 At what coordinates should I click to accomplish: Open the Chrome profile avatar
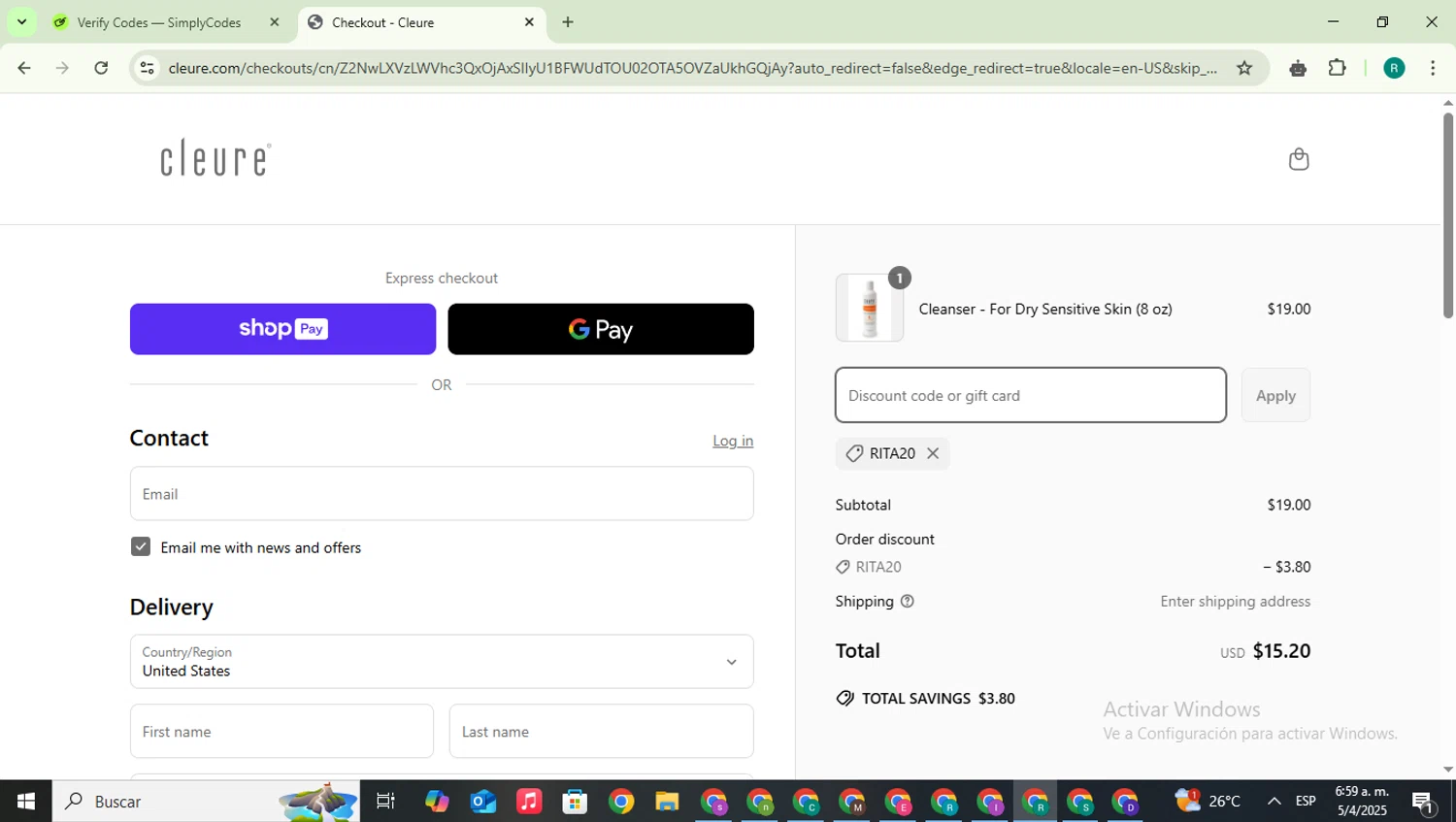1394,68
